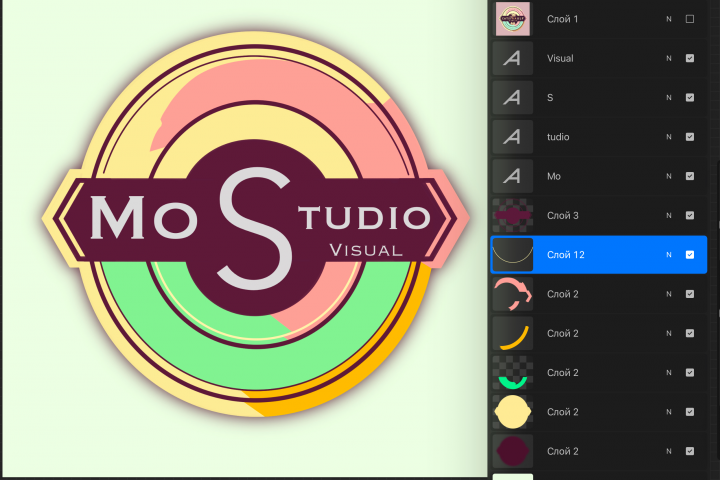Open blend mode N of pink arc Слой 2
Screen dimensions: 720x480
pos(669,294)
